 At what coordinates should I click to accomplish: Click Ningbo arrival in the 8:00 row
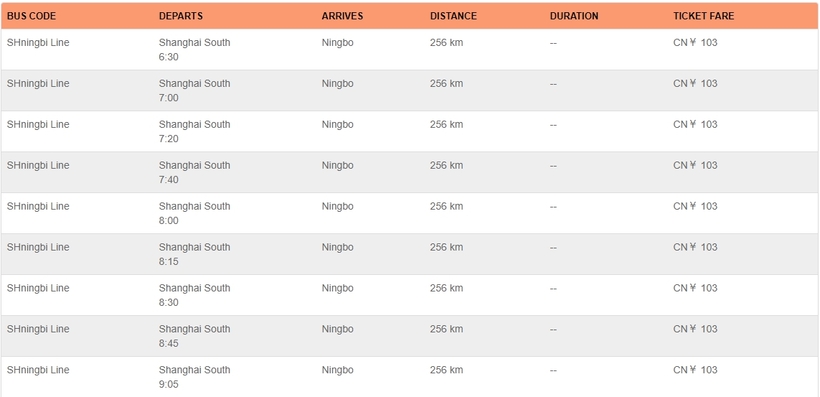point(337,206)
